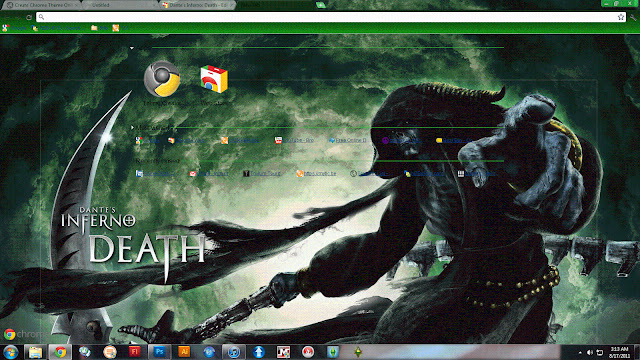Show hidden system tray icons
The image size is (640, 360).
point(580,352)
